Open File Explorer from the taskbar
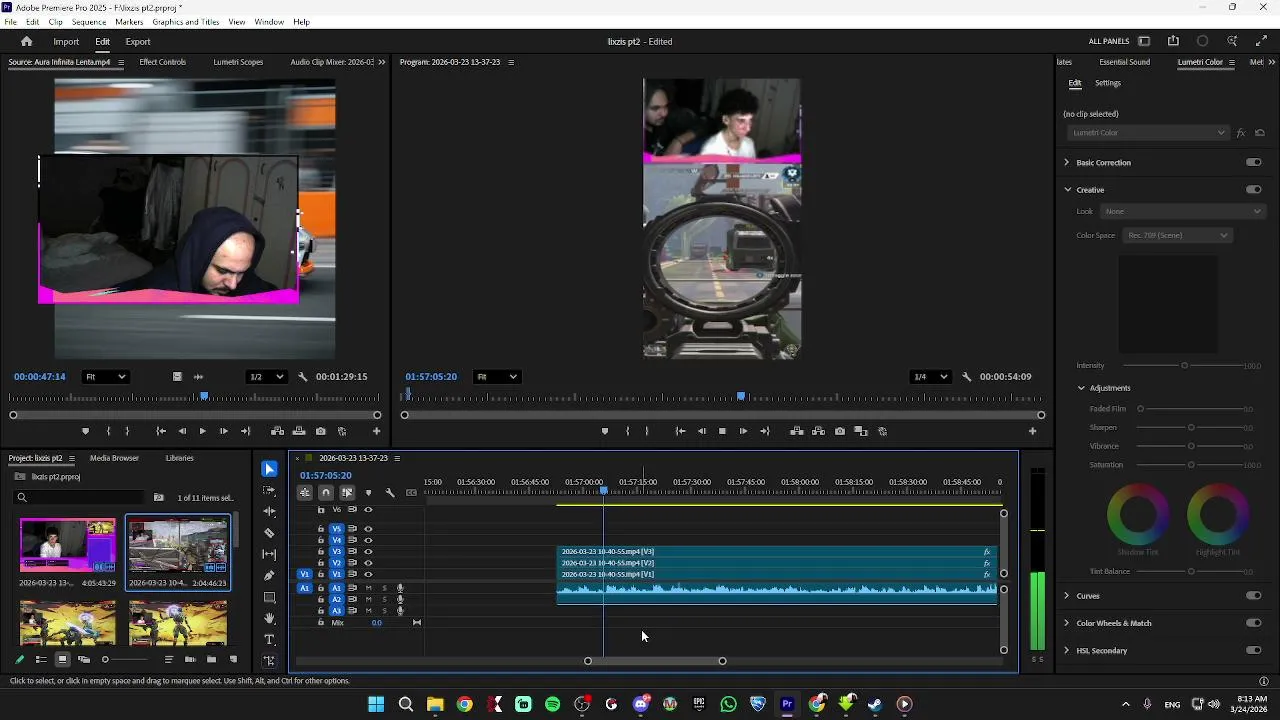 435,704
